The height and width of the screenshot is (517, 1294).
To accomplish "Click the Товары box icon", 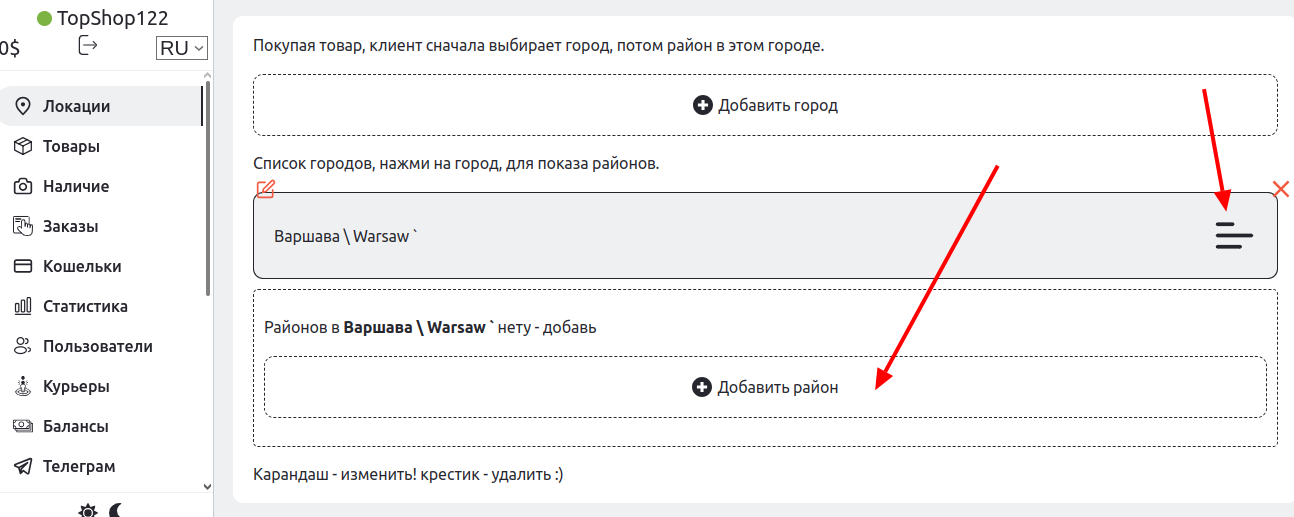I will [23, 147].
